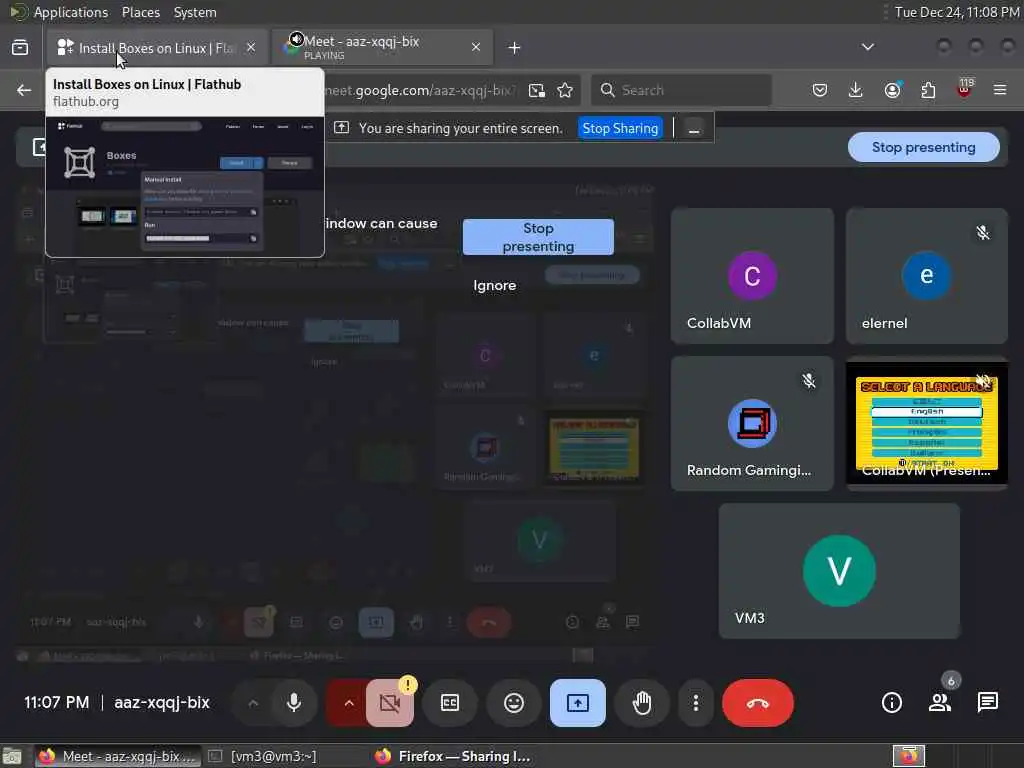Image resolution: width=1024 pixels, height=768 pixels.
Task: Open meeting details info icon
Action: point(891,703)
